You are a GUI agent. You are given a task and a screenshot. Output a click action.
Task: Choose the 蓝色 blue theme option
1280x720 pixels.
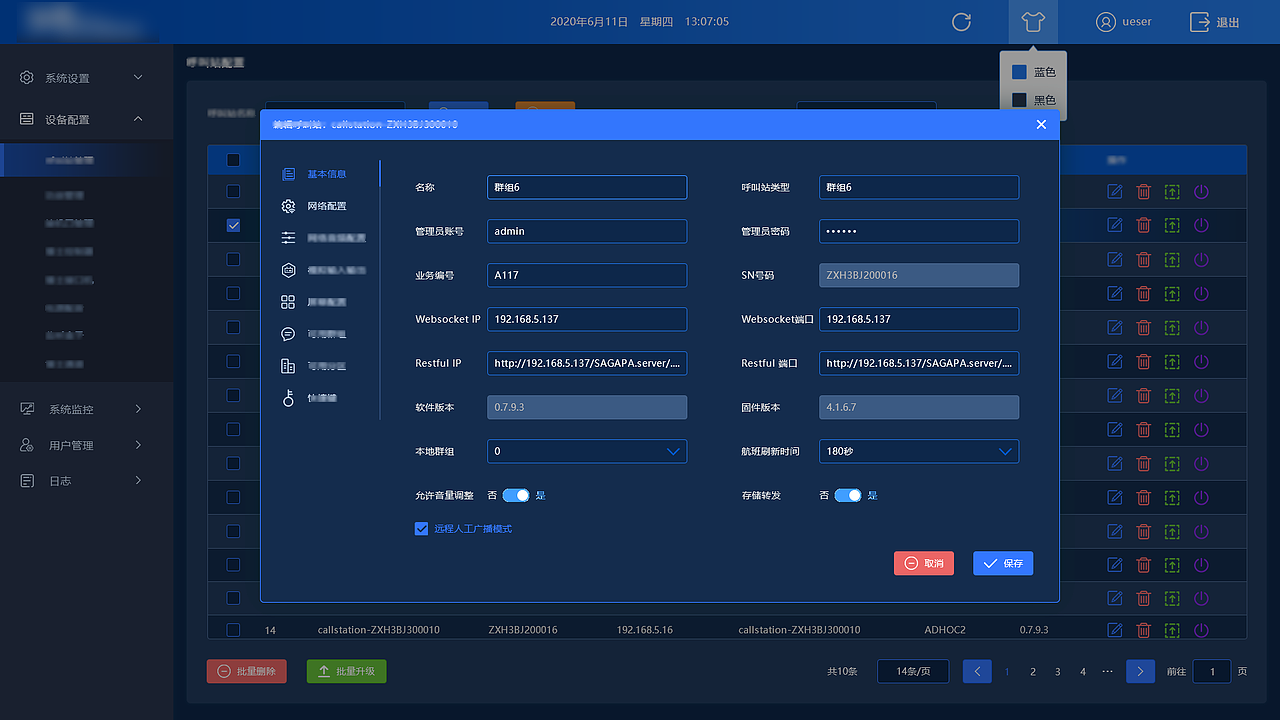(x=1034, y=72)
